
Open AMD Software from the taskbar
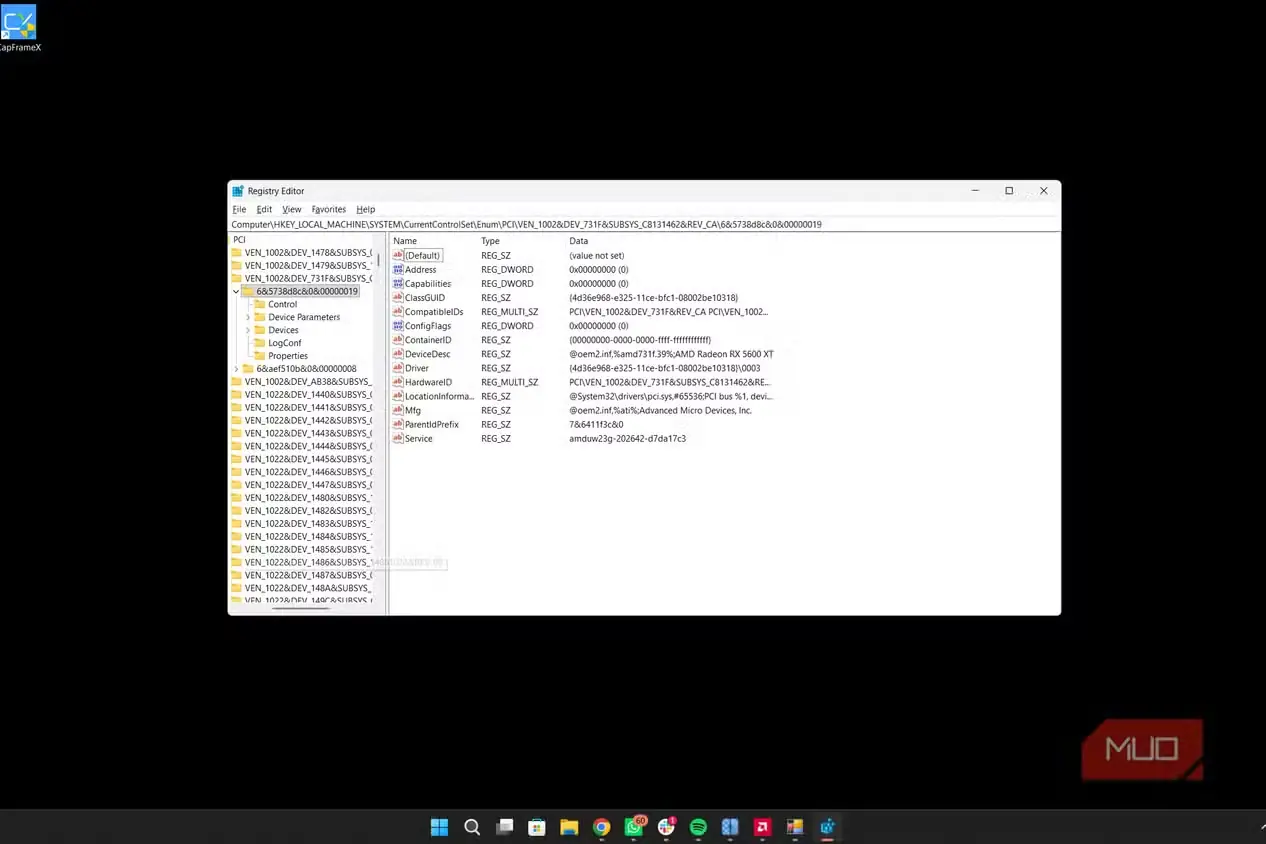pos(762,827)
